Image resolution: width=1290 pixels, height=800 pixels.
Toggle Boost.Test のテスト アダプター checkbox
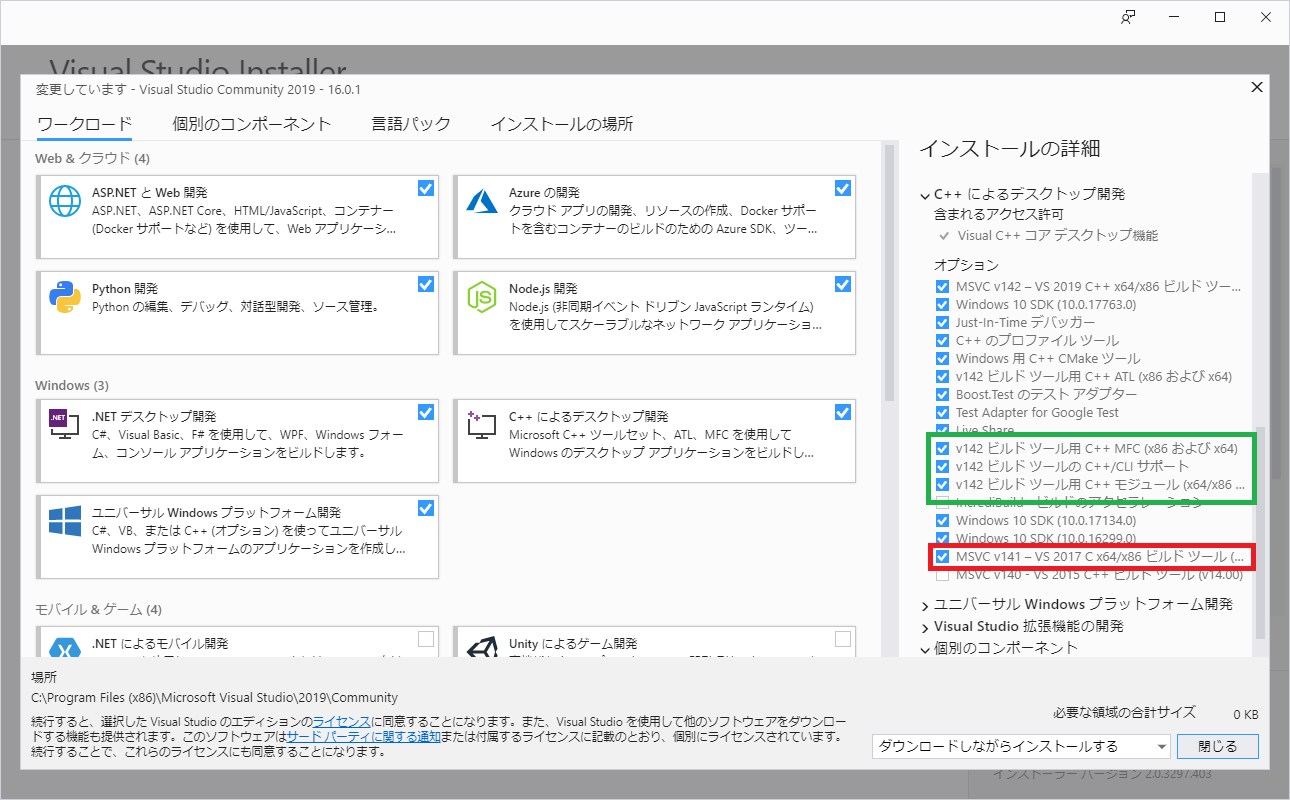tap(942, 394)
